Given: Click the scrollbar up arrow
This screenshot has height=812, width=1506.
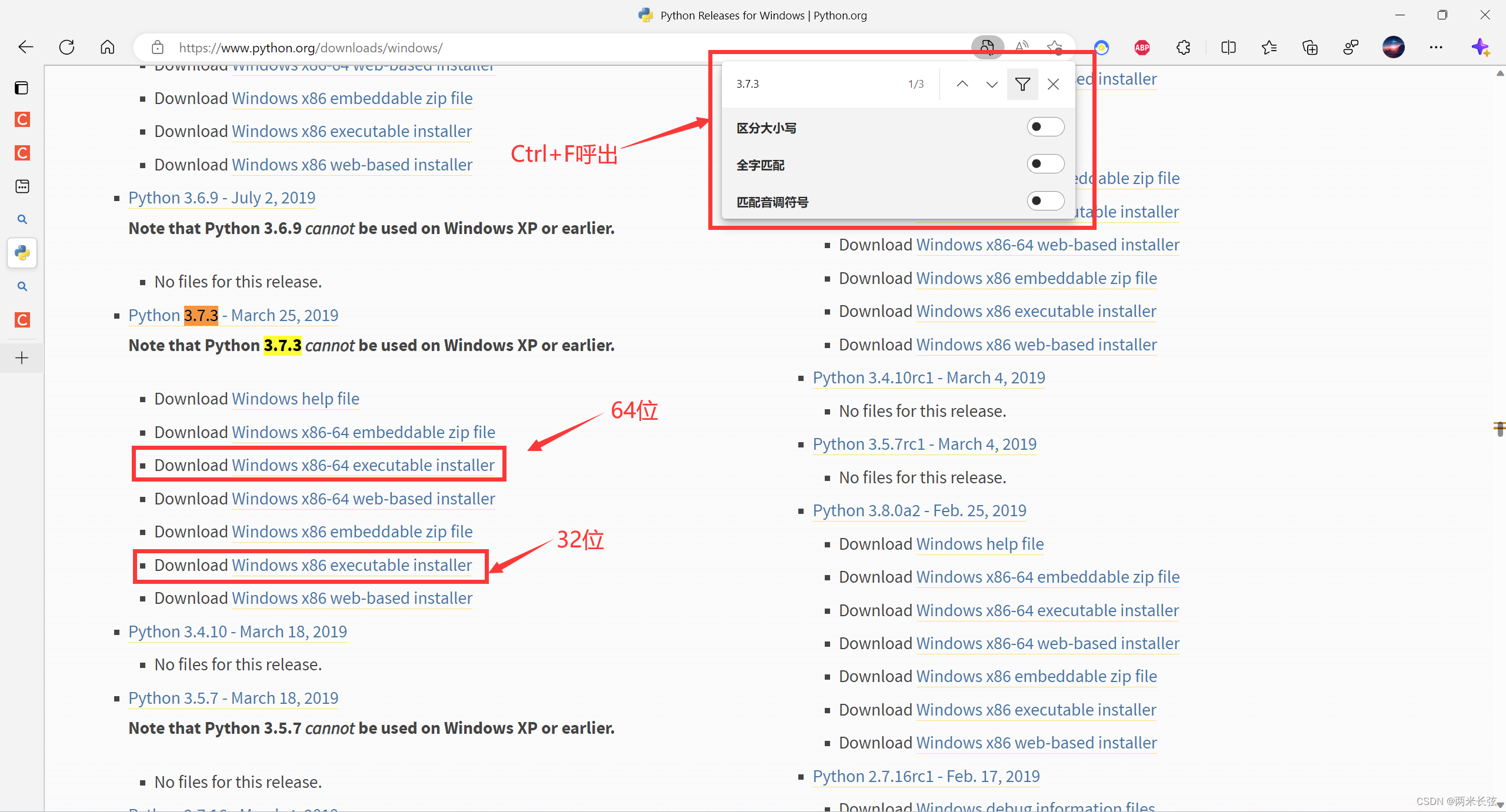Looking at the screenshot, I should click(1500, 73).
